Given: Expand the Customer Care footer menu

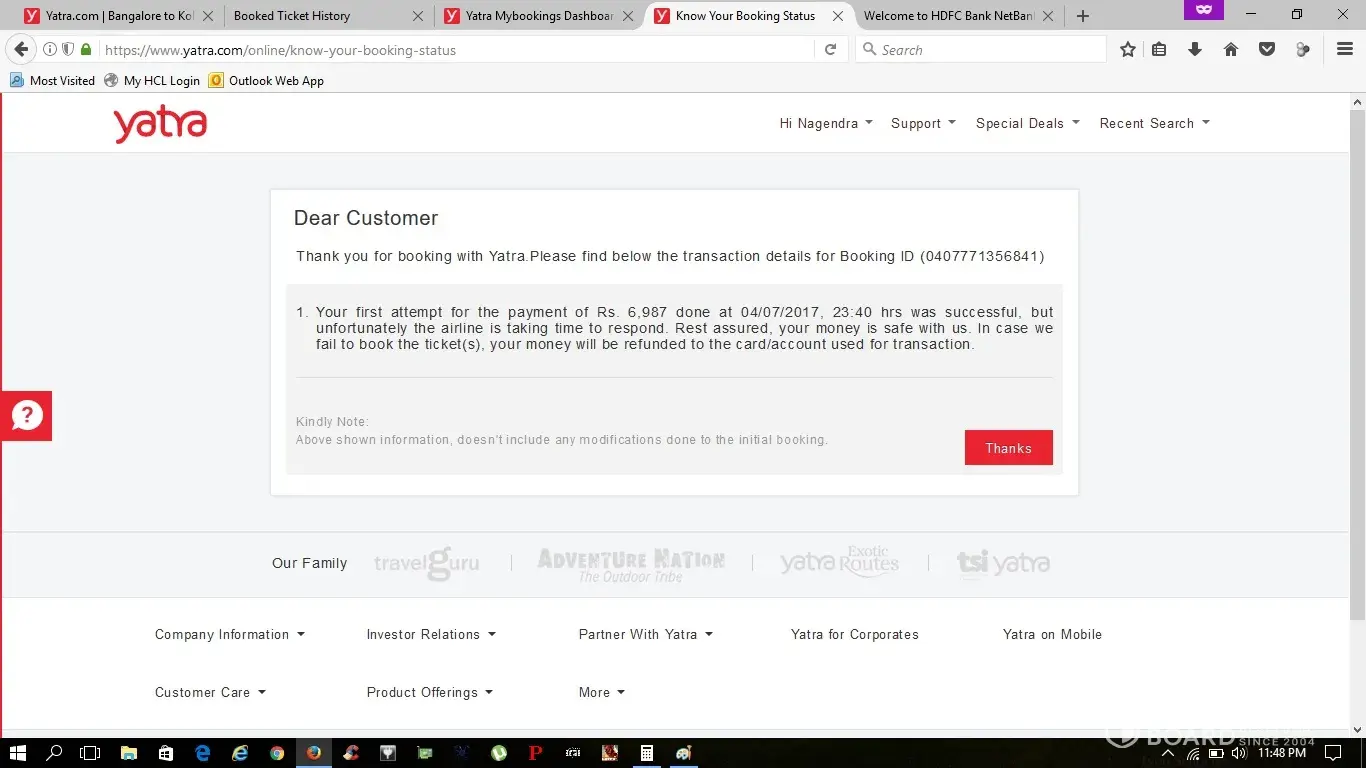Looking at the screenshot, I should [x=210, y=692].
